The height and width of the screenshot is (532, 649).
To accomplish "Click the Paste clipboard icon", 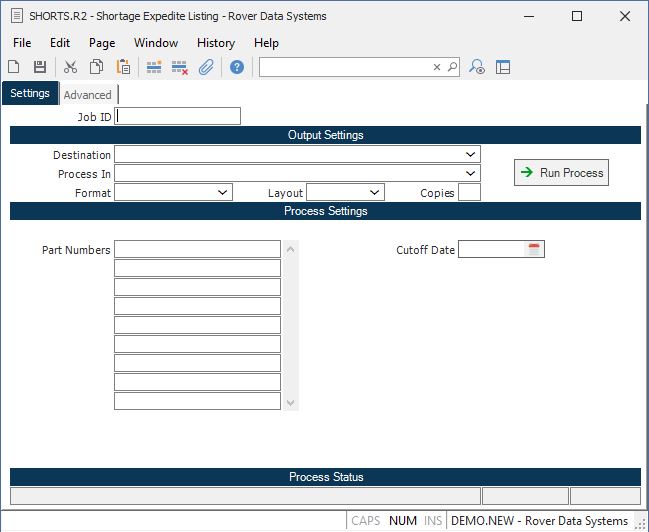I will coord(123,67).
